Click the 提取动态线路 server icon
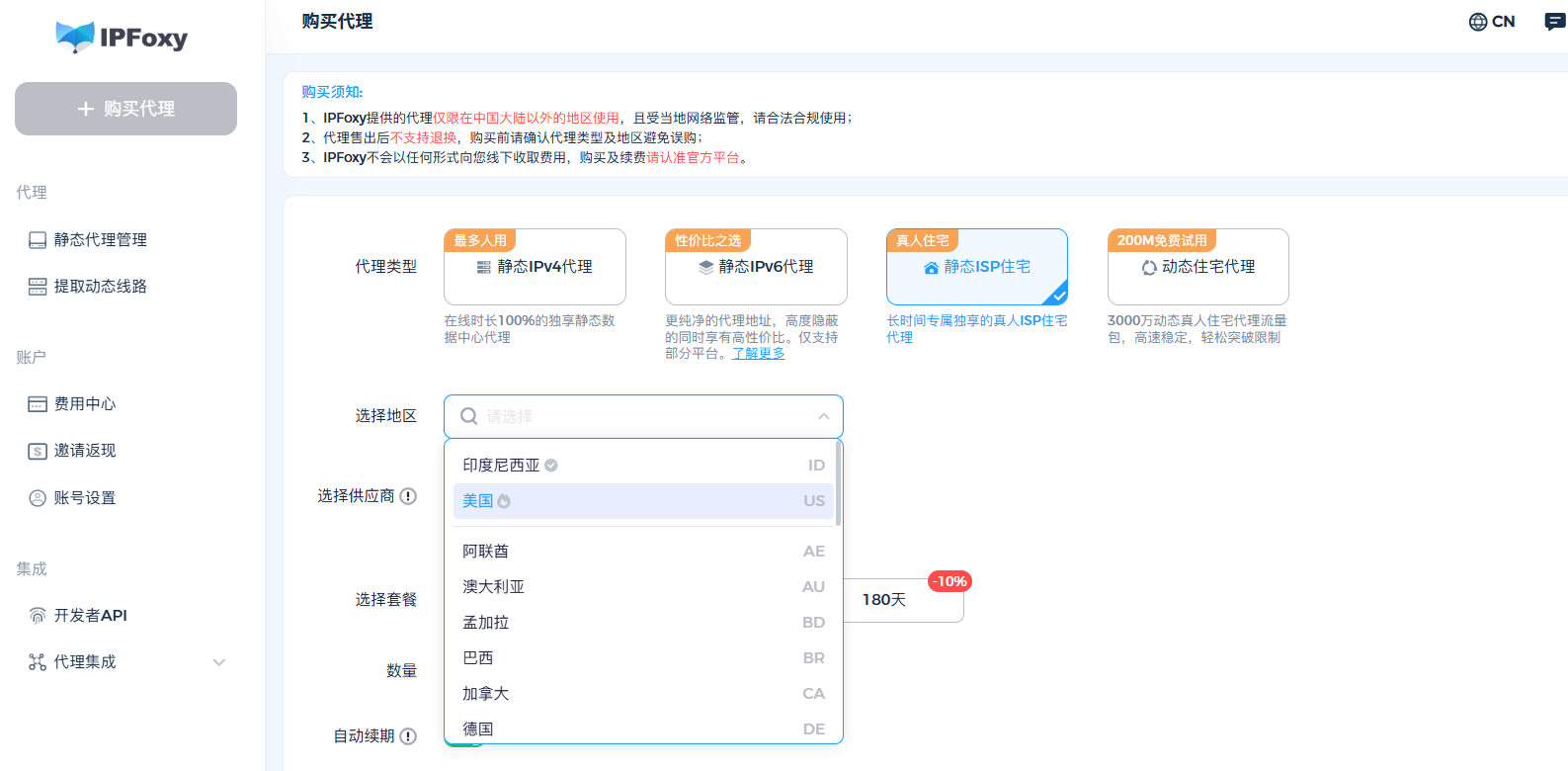The height and width of the screenshot is (771, 1568). pyautogui.click(x=38, y=287)
